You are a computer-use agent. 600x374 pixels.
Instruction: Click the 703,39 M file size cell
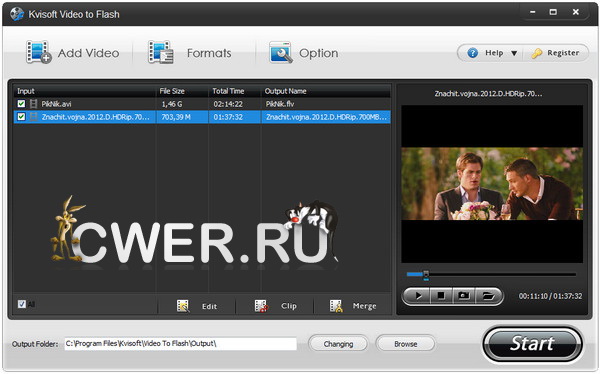point(176,117)
